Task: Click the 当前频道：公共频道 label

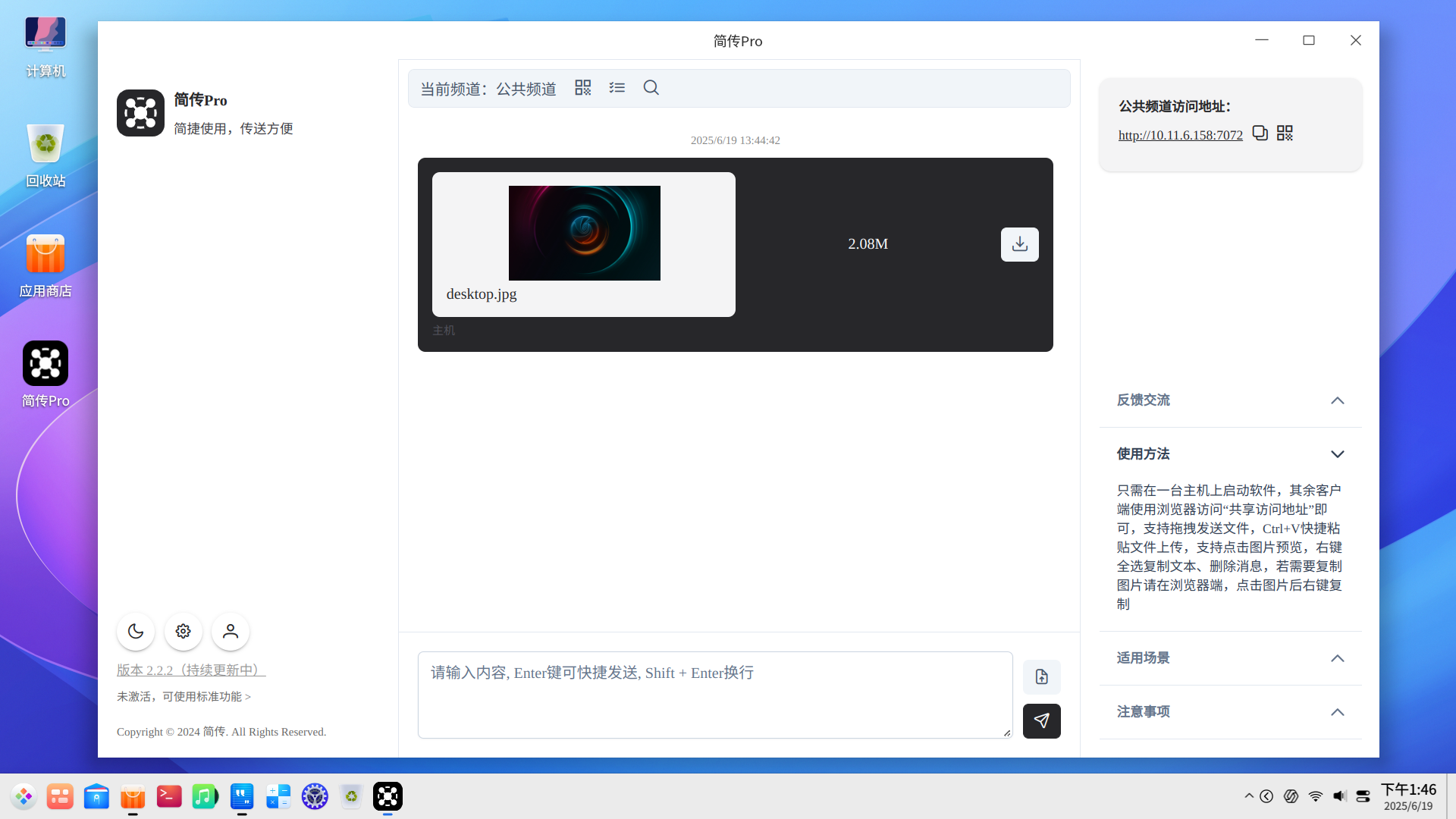Action: tap(488, 89)
